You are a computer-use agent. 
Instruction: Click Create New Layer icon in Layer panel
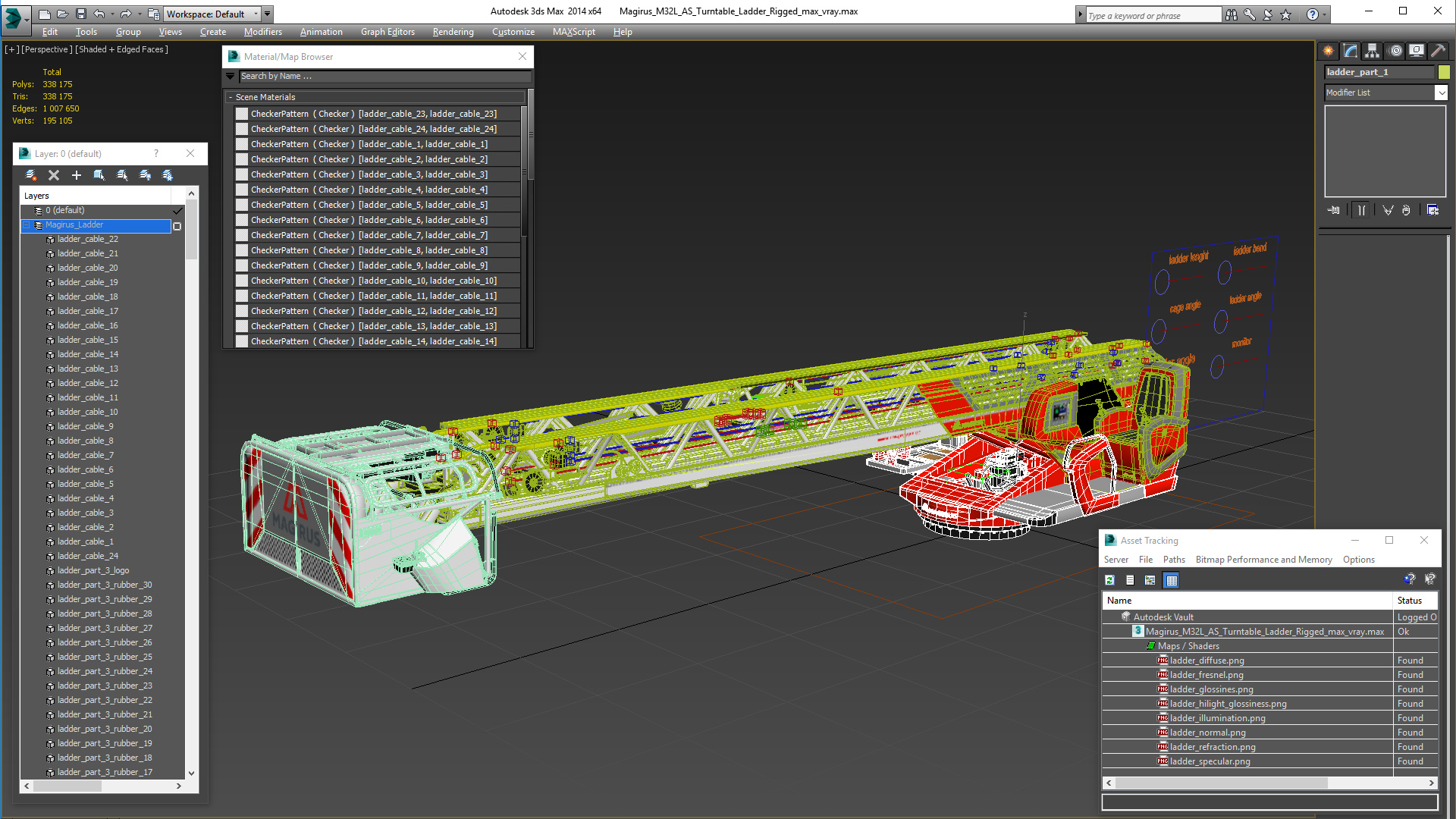tap(31, 175)
